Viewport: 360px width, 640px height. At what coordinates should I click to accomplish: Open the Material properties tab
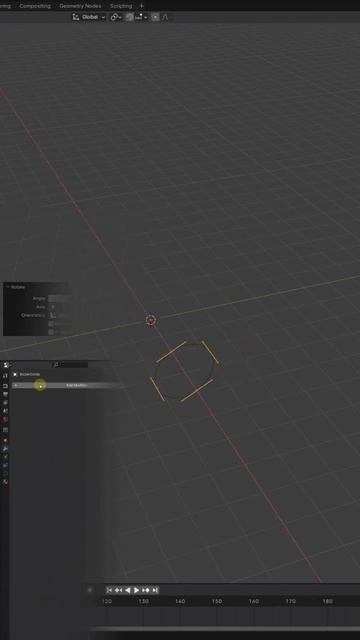[5, 482]
